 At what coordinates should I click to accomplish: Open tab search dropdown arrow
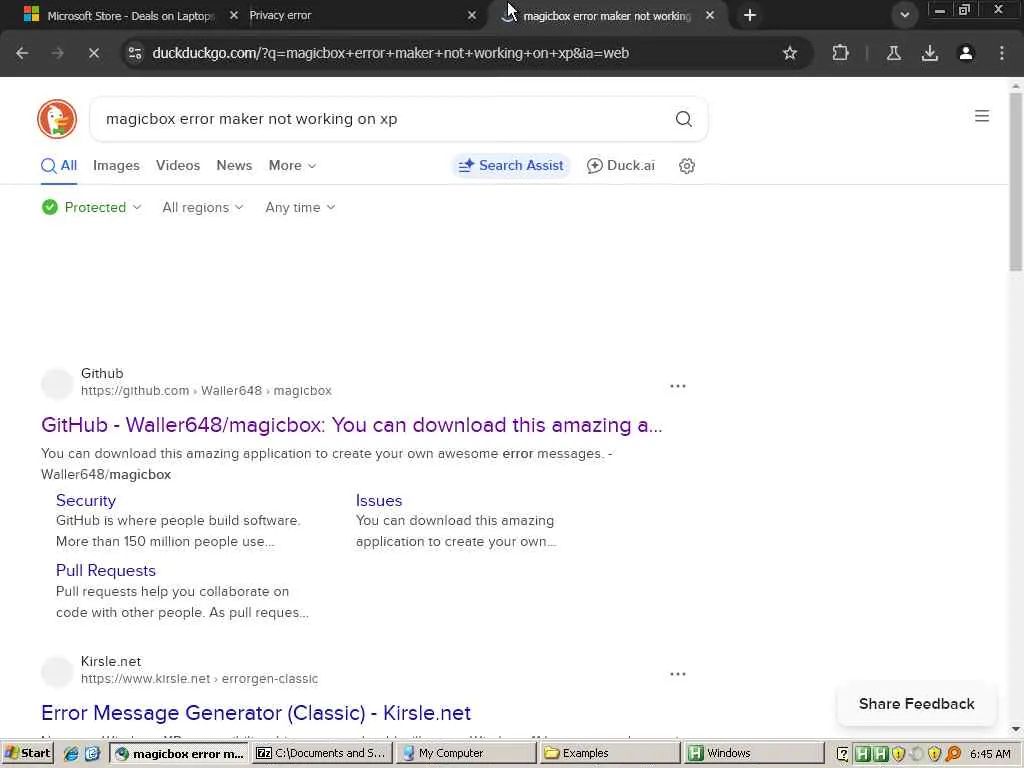pos(904,15)
